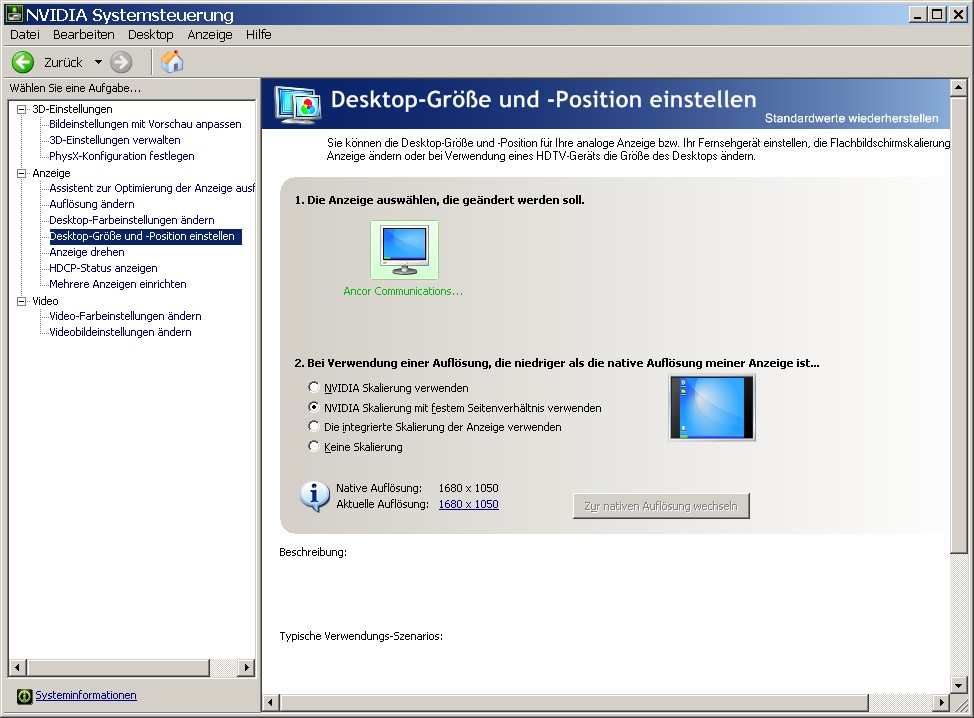The height and width of the screenshot is (718, 974).
Task: Click the green Back arrow icon
Action: pyautogui.click(x=23, y=62)
